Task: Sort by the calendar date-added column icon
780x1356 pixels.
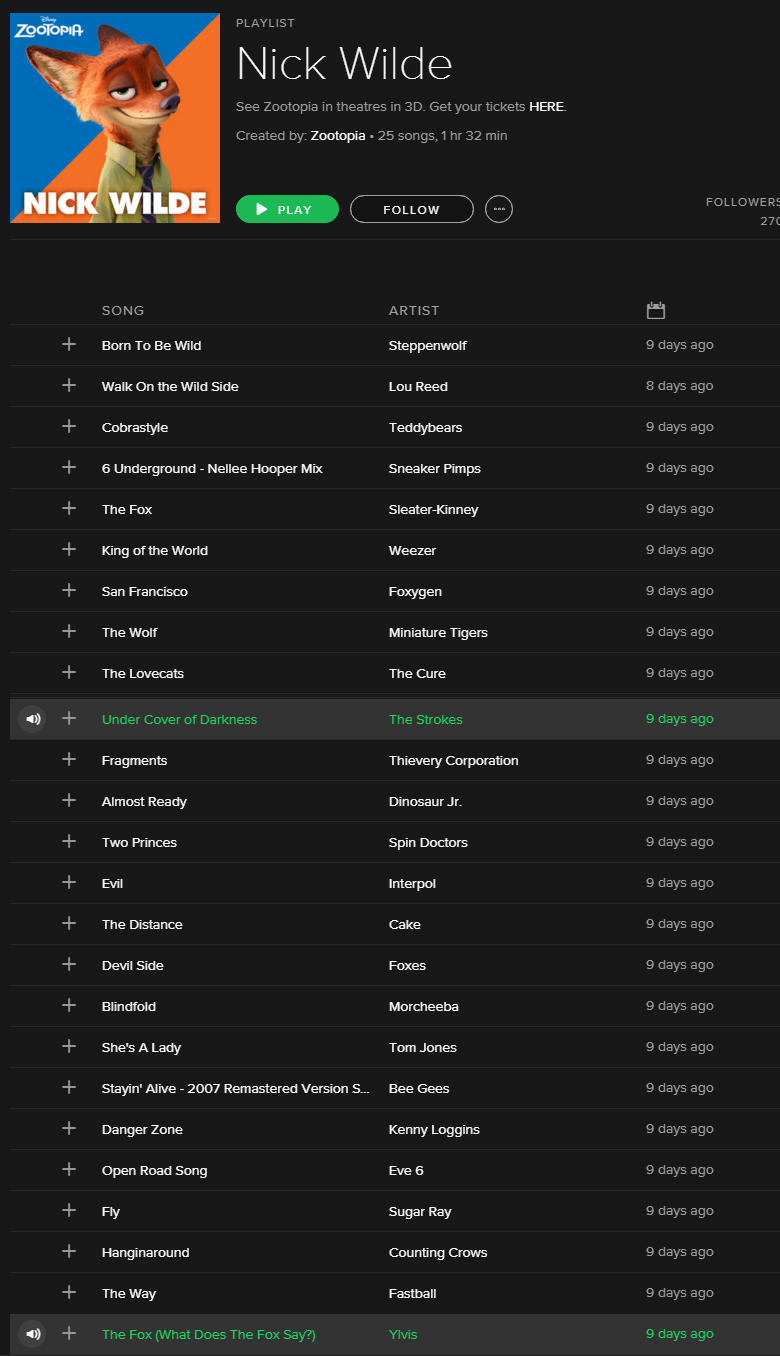Action: click(x=656, y=311)
